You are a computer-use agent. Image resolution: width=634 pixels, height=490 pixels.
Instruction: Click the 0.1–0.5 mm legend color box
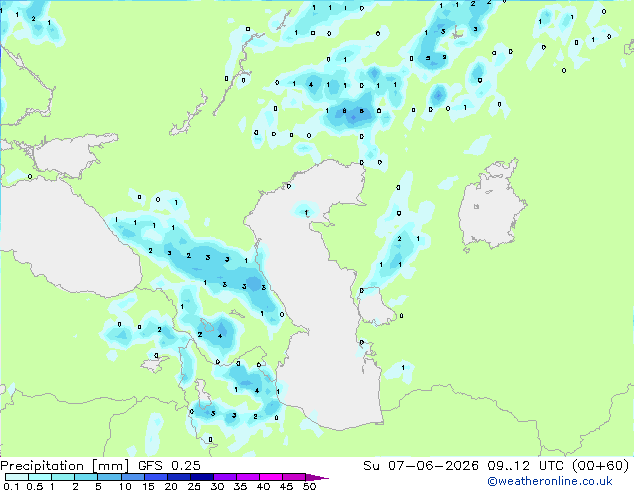click(x=17, y=477)
